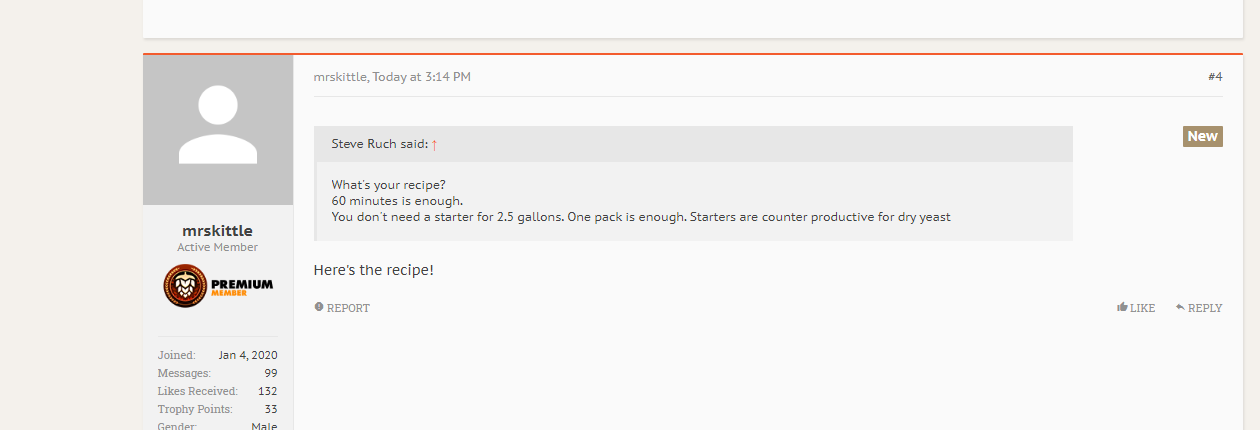Viewport: 1260px width, 430px height.
Task: Open the #4 post permalink
Action: click(x=1215, y=77)
